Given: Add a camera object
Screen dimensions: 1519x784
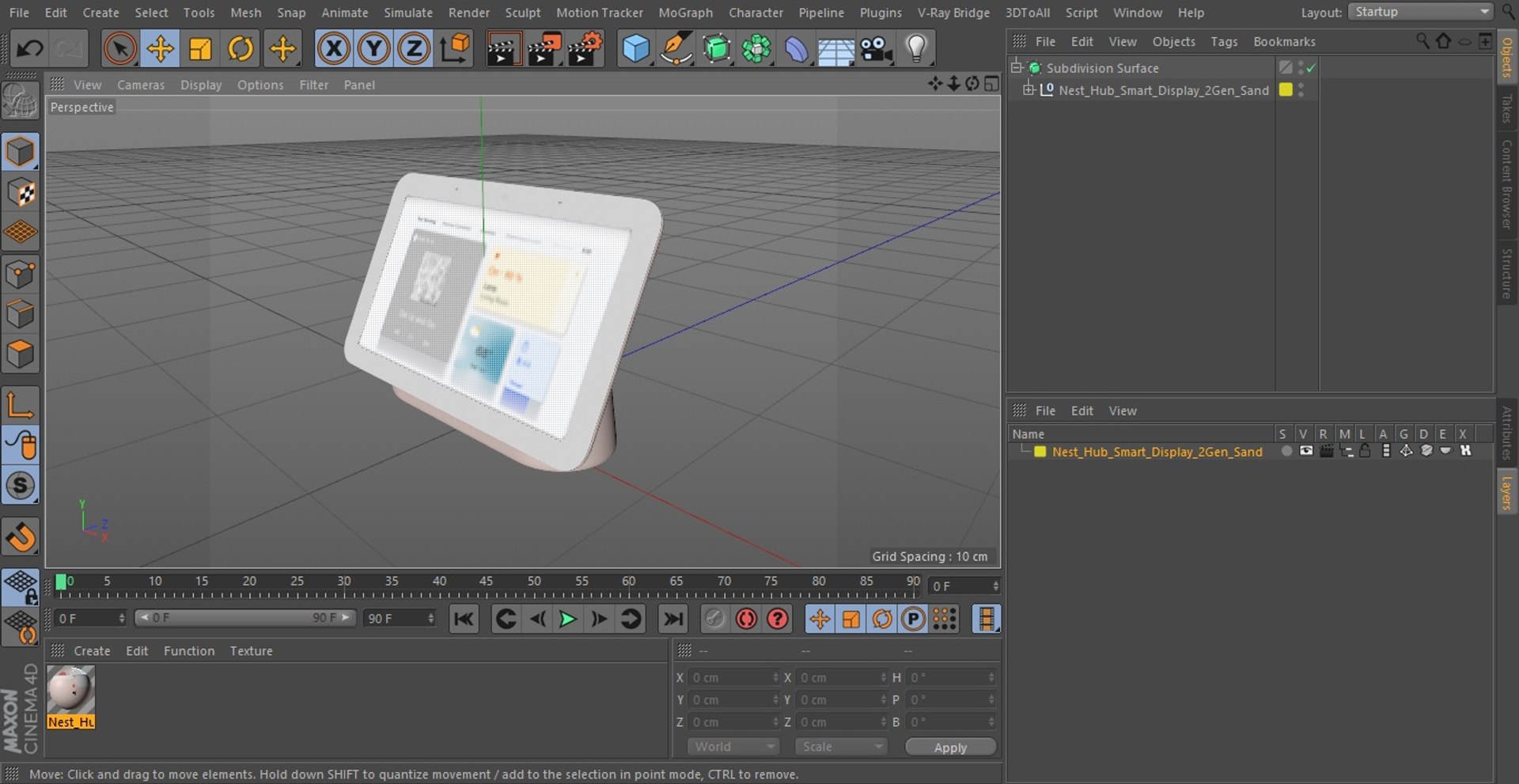Looking at the screenshot, I should point(876,49).
